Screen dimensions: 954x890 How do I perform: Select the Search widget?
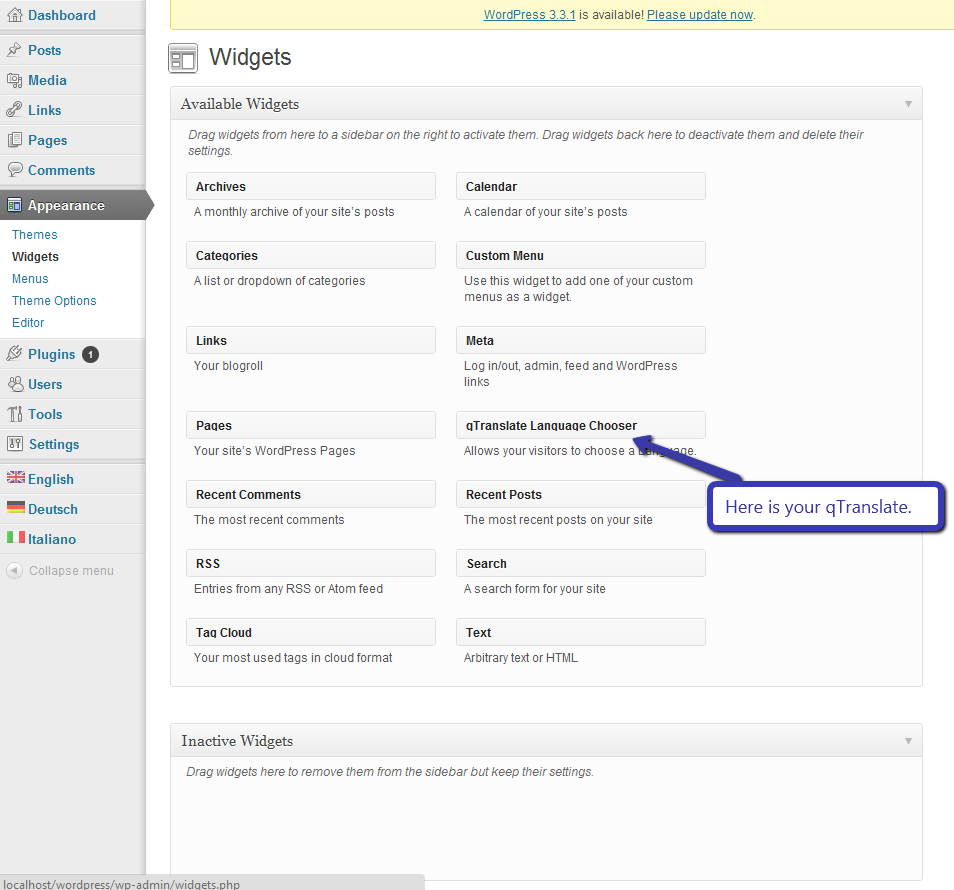coord(581,563)
